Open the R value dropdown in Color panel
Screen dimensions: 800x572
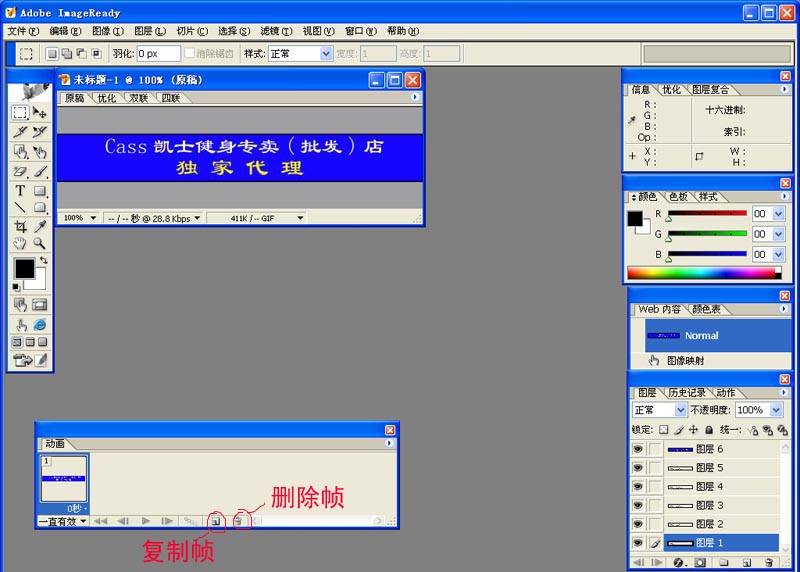[x=778, y=214]
